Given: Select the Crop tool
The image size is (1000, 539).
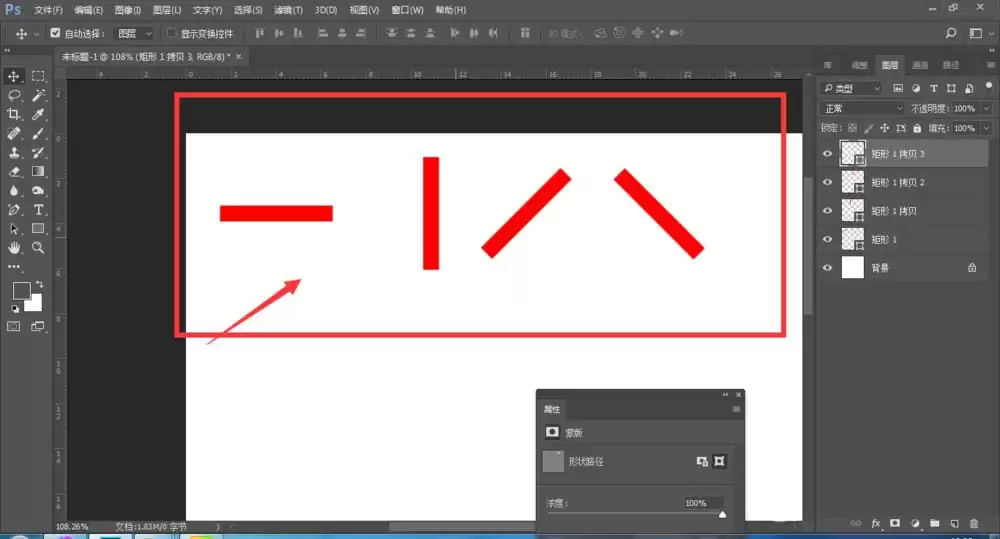Looking at the screenshot, I should tap(13, 115).
